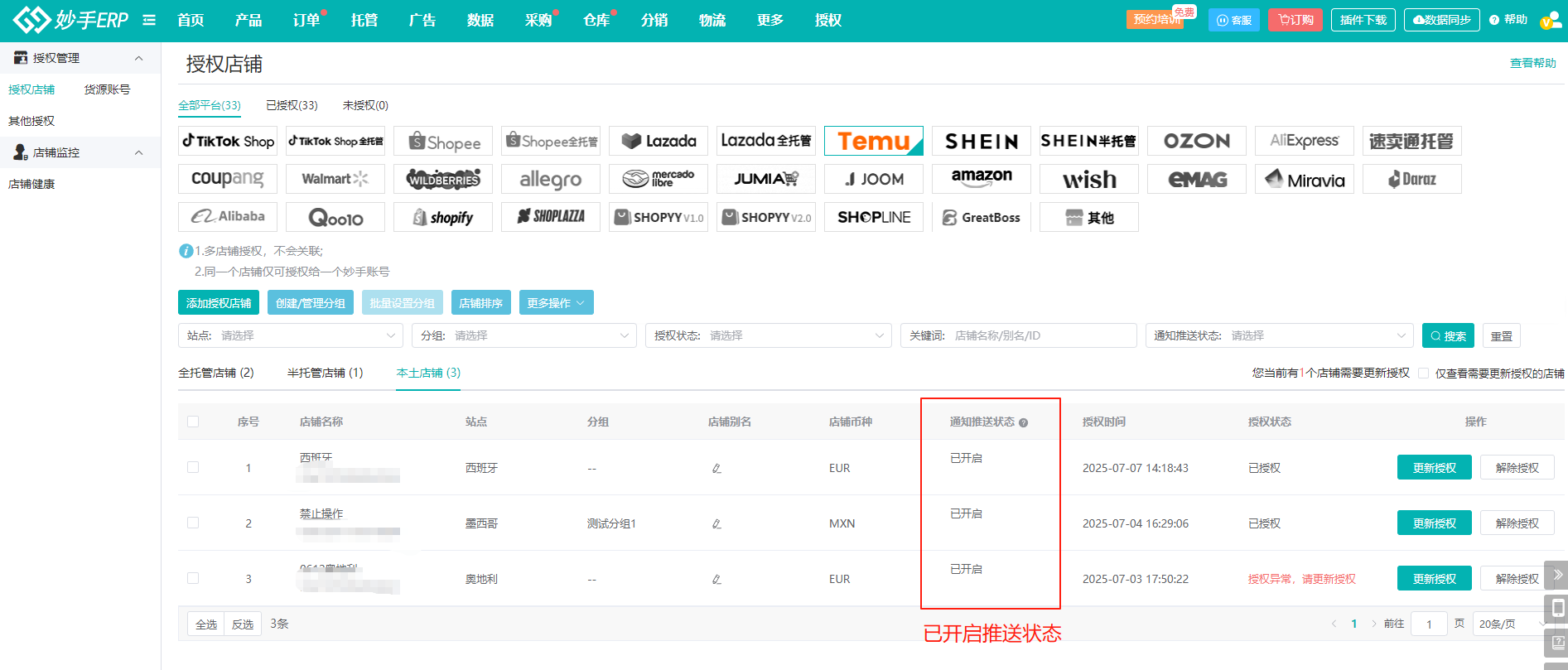The width and height of the screenshot is (1568, 670).
Task: Open the 分组 group dropdown
Action: 524,335
